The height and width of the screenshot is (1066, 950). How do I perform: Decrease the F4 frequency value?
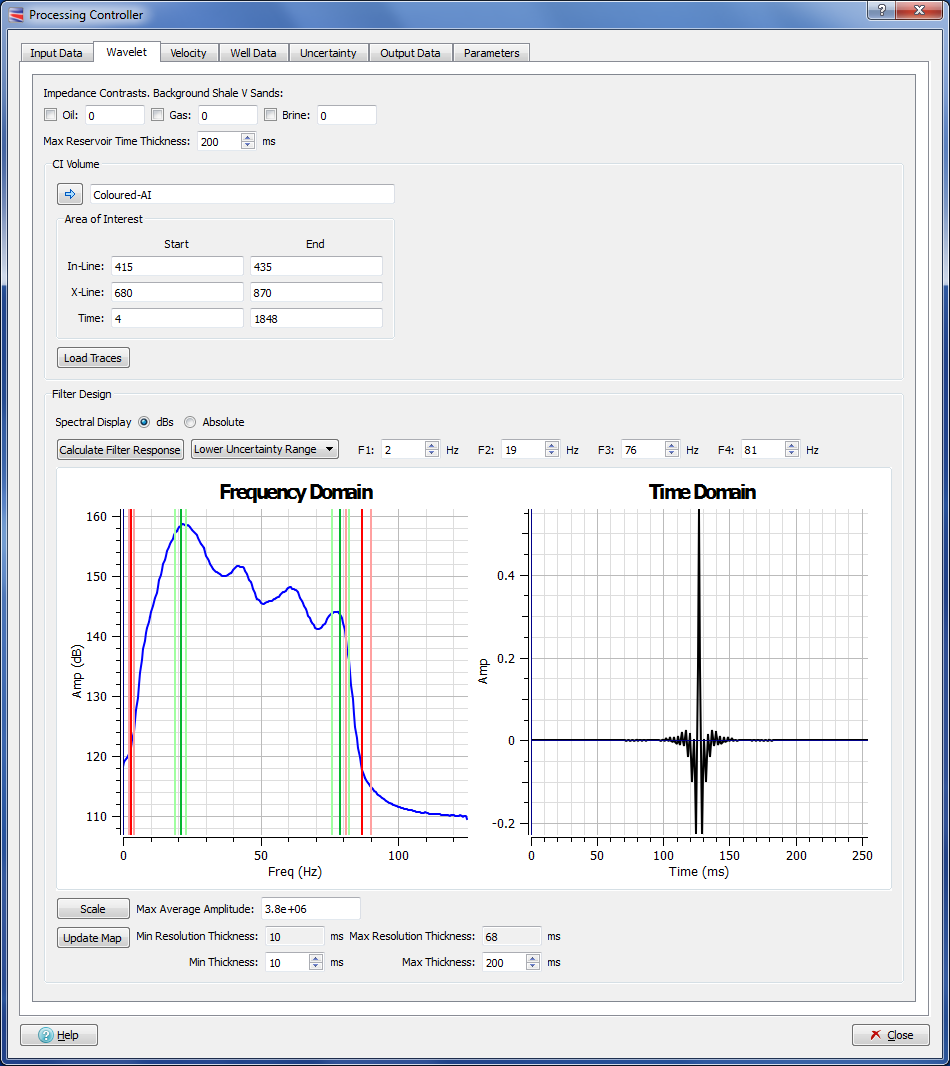tap(792, 454)
